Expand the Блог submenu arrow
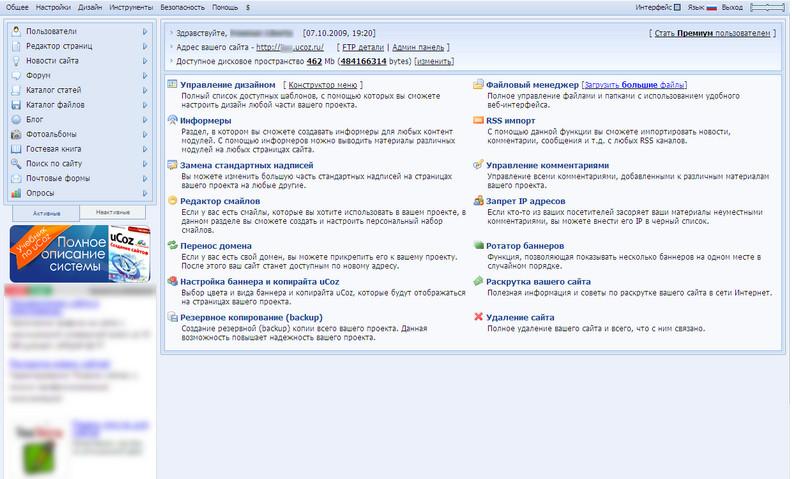Viewport: 792px width, 479px height. coord(145,120)
